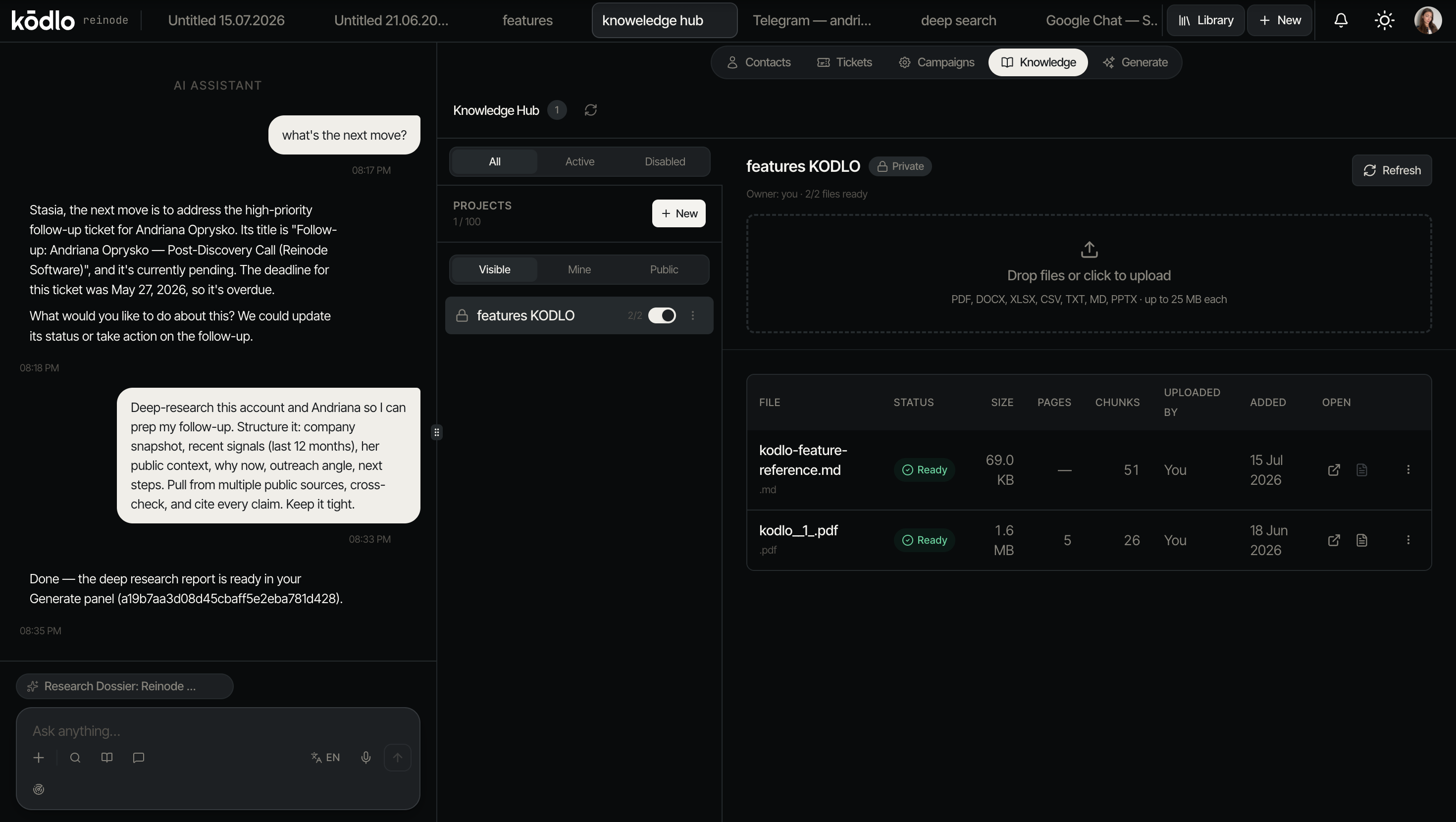Click the Refresh button for features KODLO
Image resolution: width=1456 pixels, height=822 pixels.
pyautogui.click(x=1392, y=170)
